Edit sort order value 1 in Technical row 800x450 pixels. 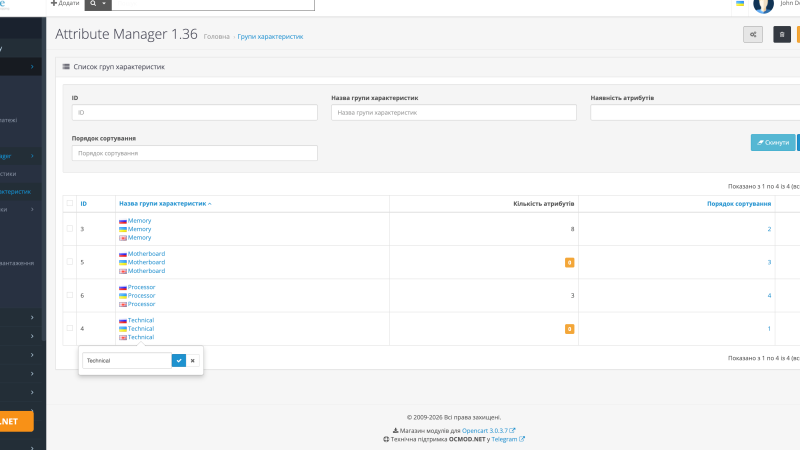tap(769, 329)
